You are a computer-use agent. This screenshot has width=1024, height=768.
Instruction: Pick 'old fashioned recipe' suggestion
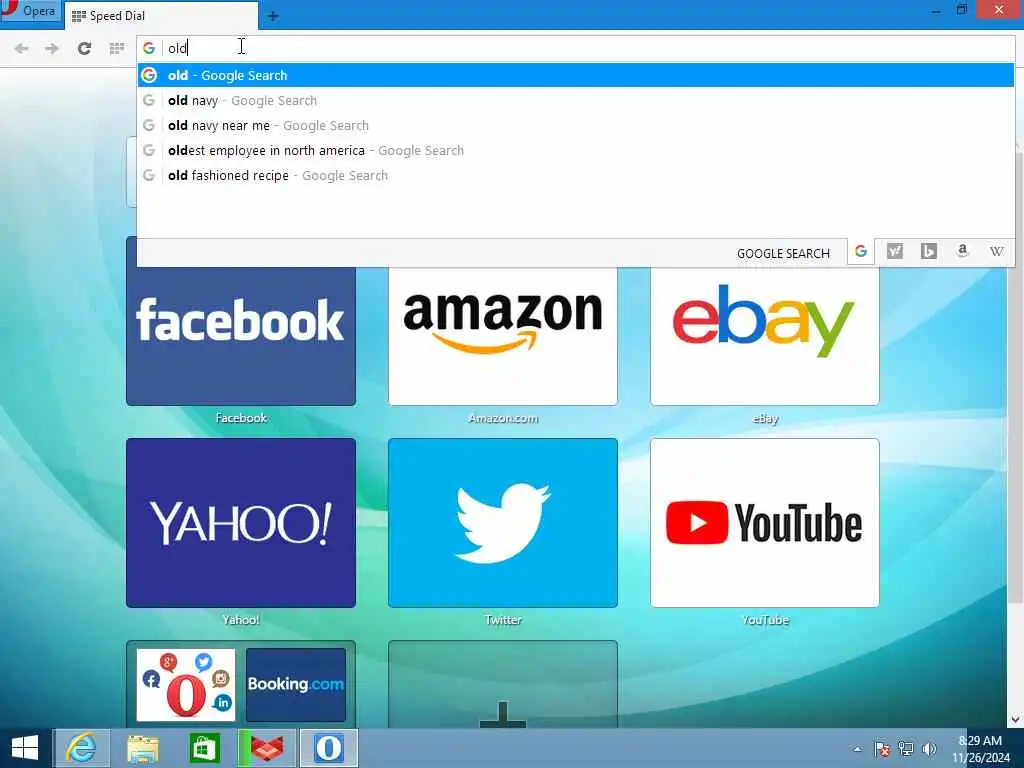(575, 176)
